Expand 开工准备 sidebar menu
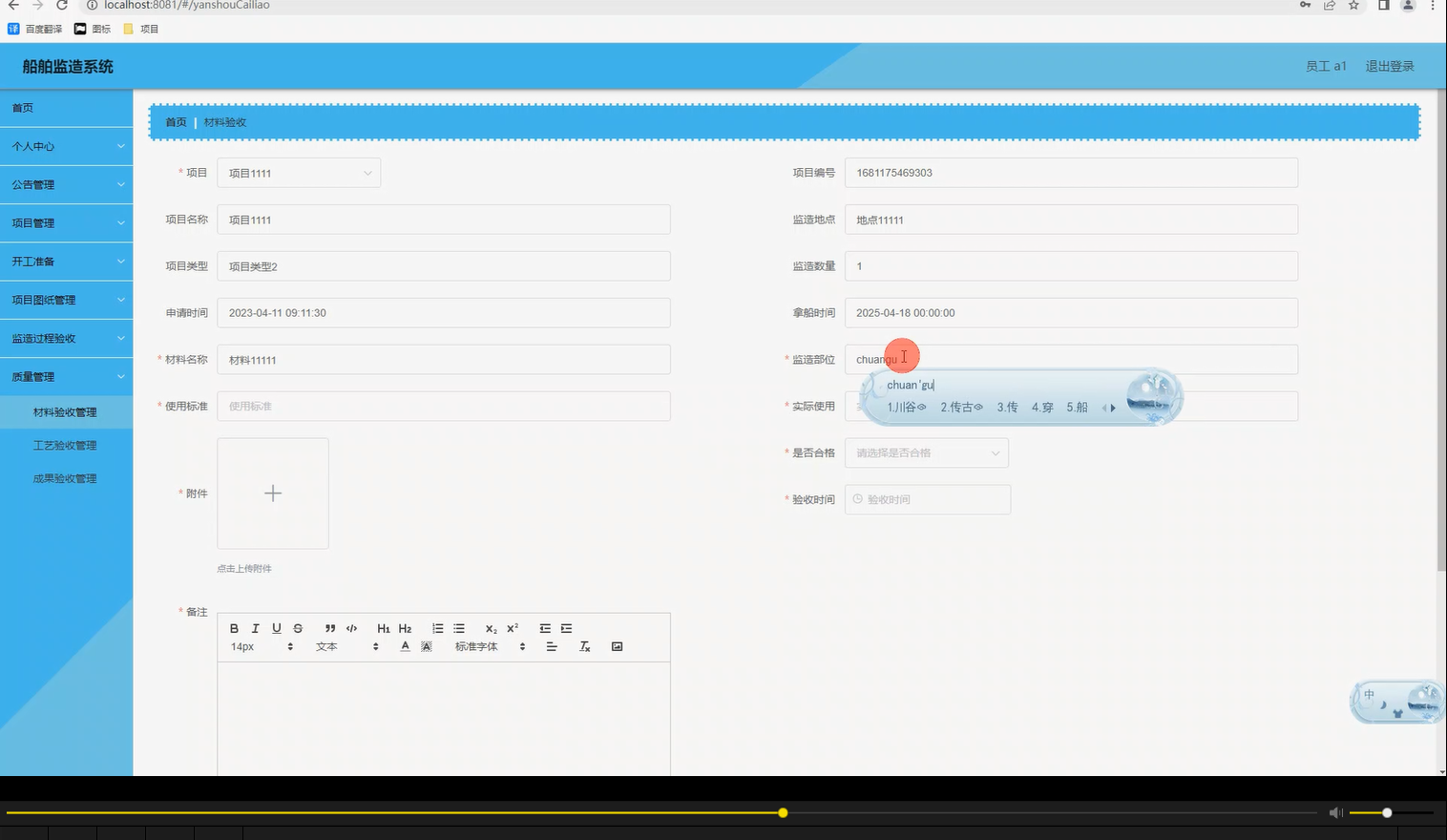Viewport: 1447px width, 840px height. tap(66, 262)
